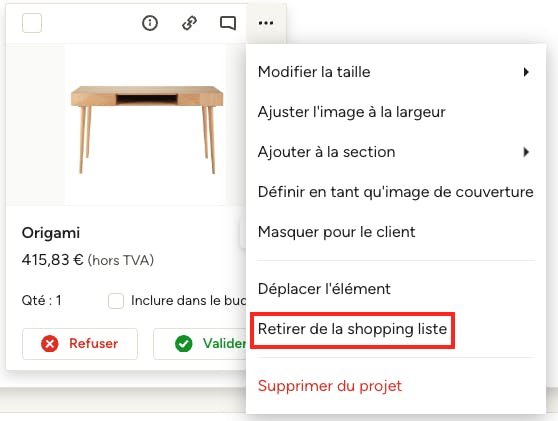Tick the card selection checkbox

(x=32, y=23)
